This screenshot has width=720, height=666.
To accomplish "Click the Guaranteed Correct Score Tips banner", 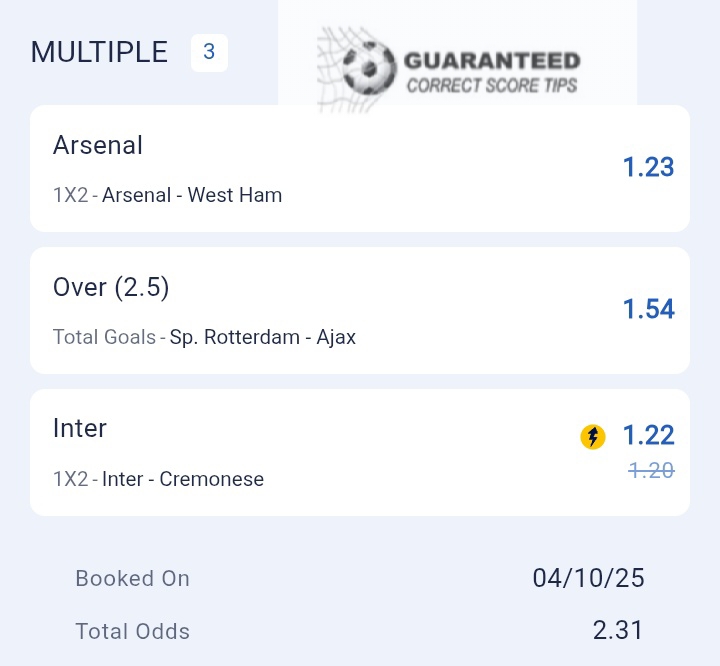I will click(491, 73).
